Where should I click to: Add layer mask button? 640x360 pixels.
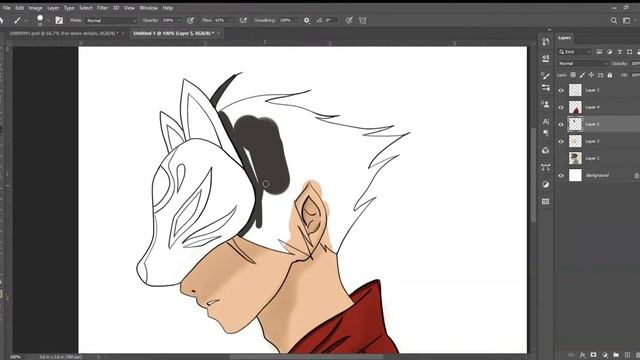[x=593, y=355]
